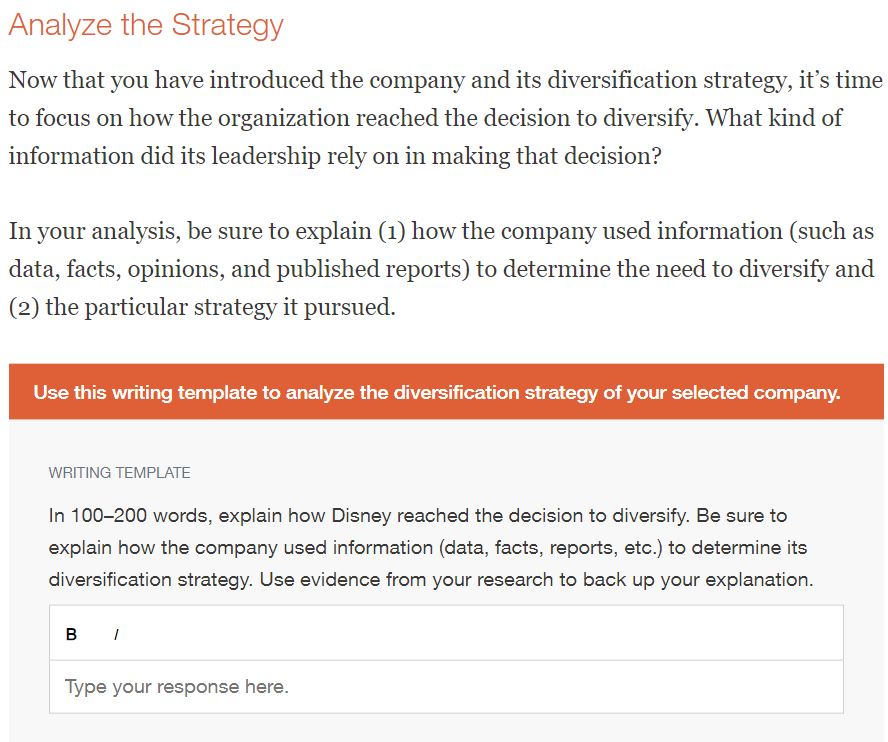Click the '(1)' marker in the analysis paragraph
The height and width of the screenshot is (742, 888).
387,231
